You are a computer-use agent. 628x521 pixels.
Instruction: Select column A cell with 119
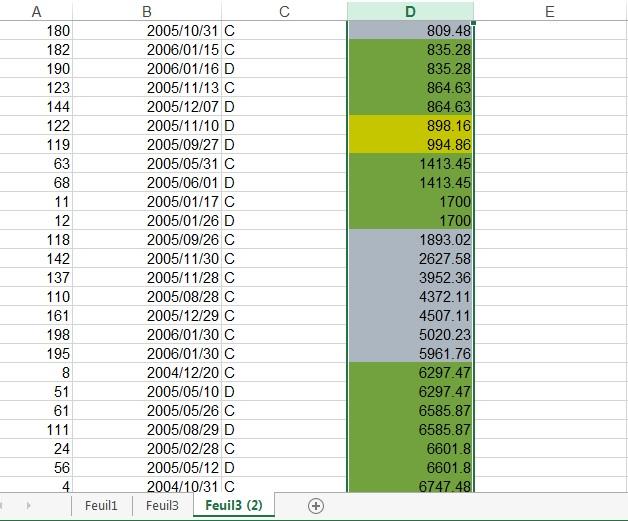coord(36,145)
